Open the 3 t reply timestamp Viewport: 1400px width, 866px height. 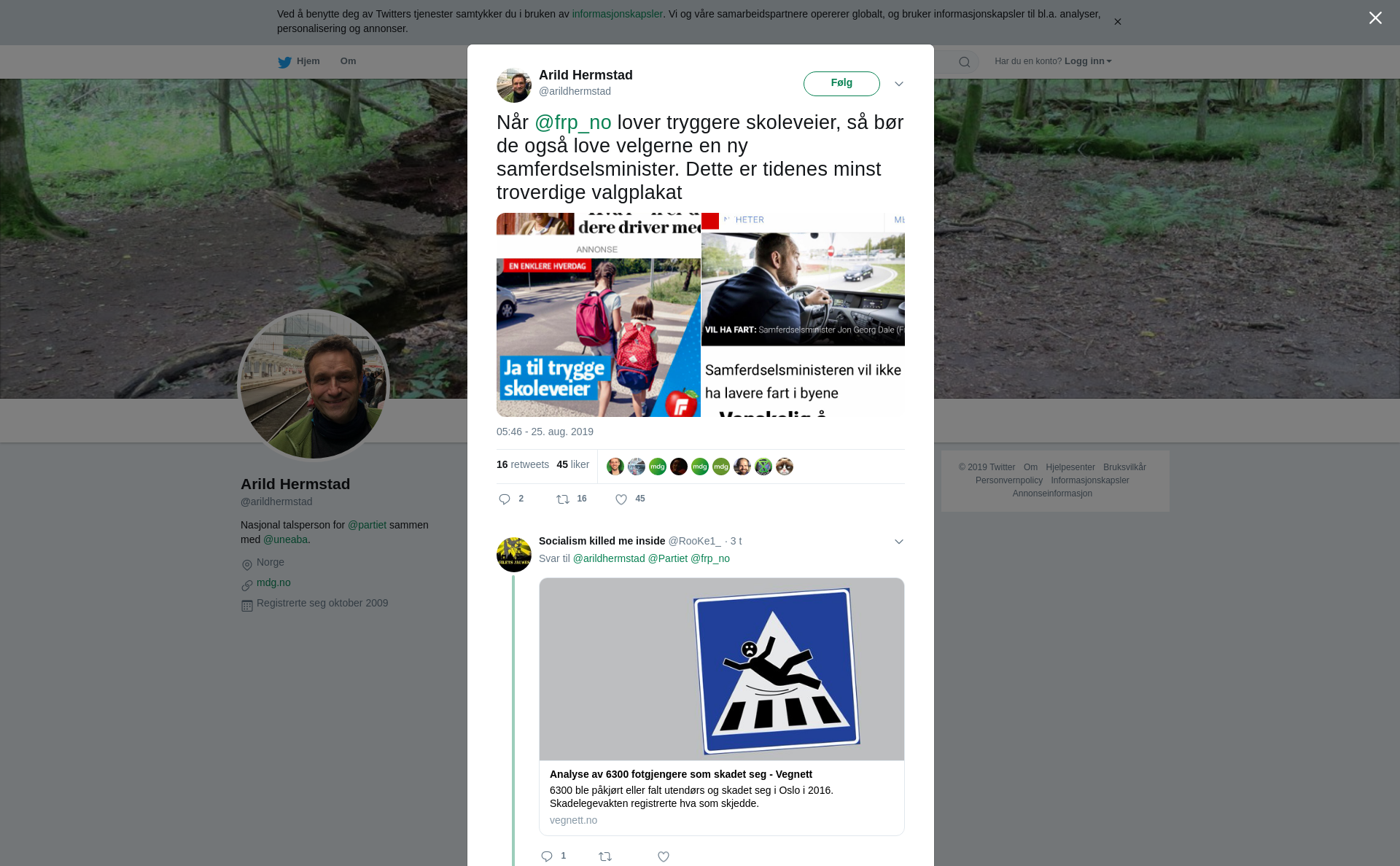click(x=736, y=541)
